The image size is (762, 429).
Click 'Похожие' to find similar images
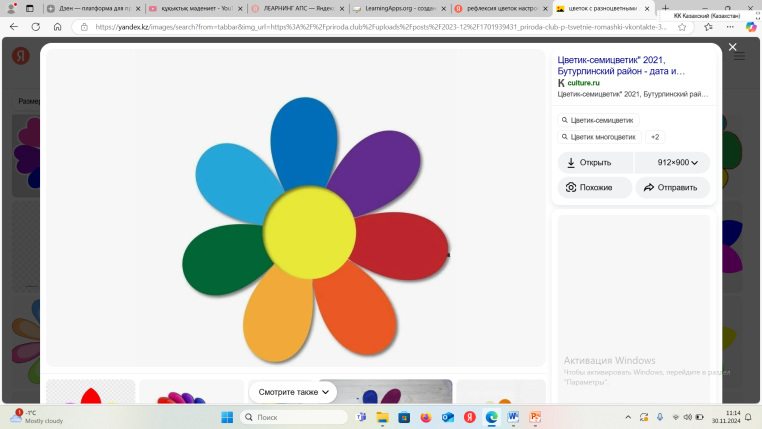tap(595, 187)
